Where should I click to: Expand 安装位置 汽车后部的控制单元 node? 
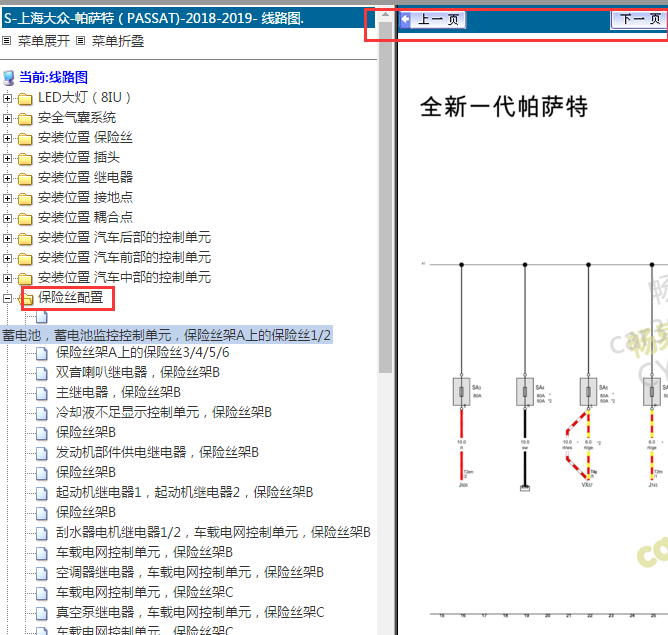7,238
